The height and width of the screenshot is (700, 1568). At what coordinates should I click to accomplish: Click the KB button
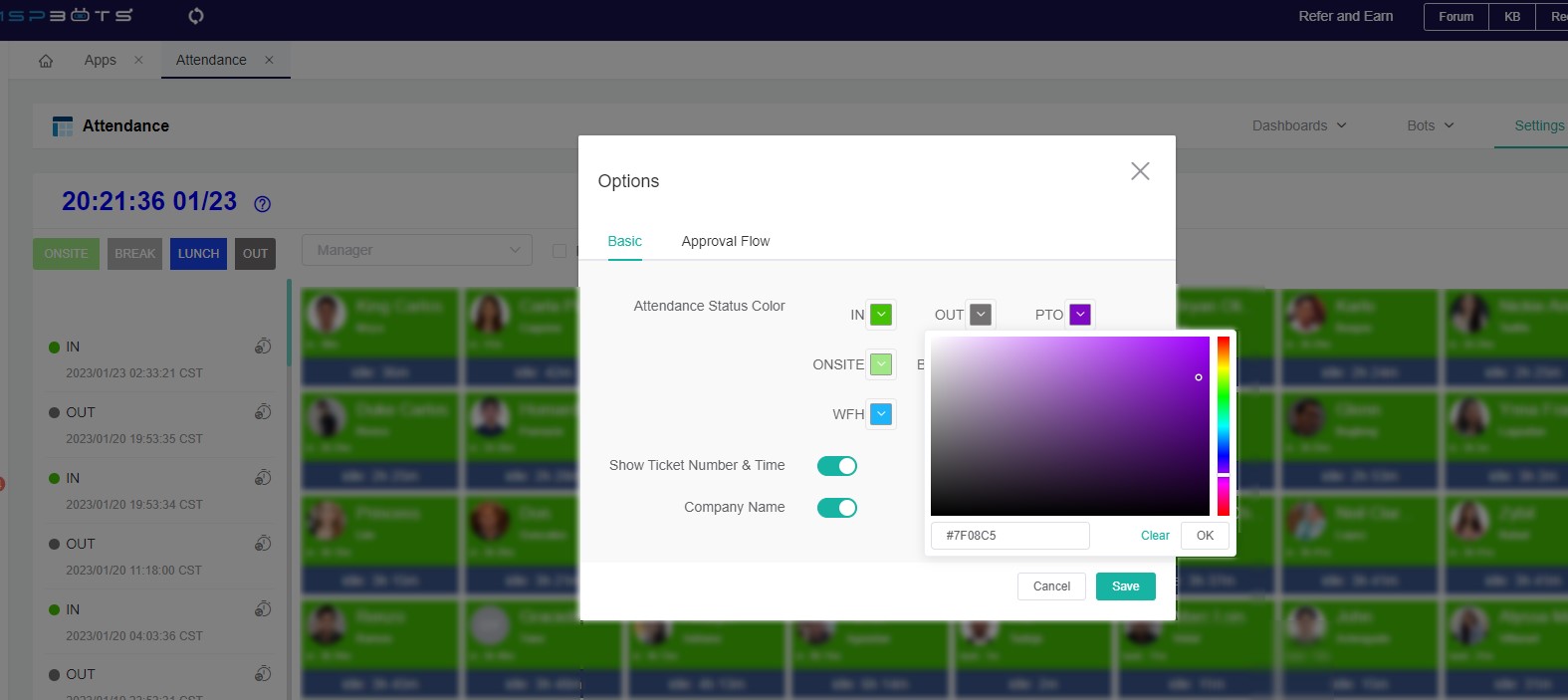(x=1512, y=17)
